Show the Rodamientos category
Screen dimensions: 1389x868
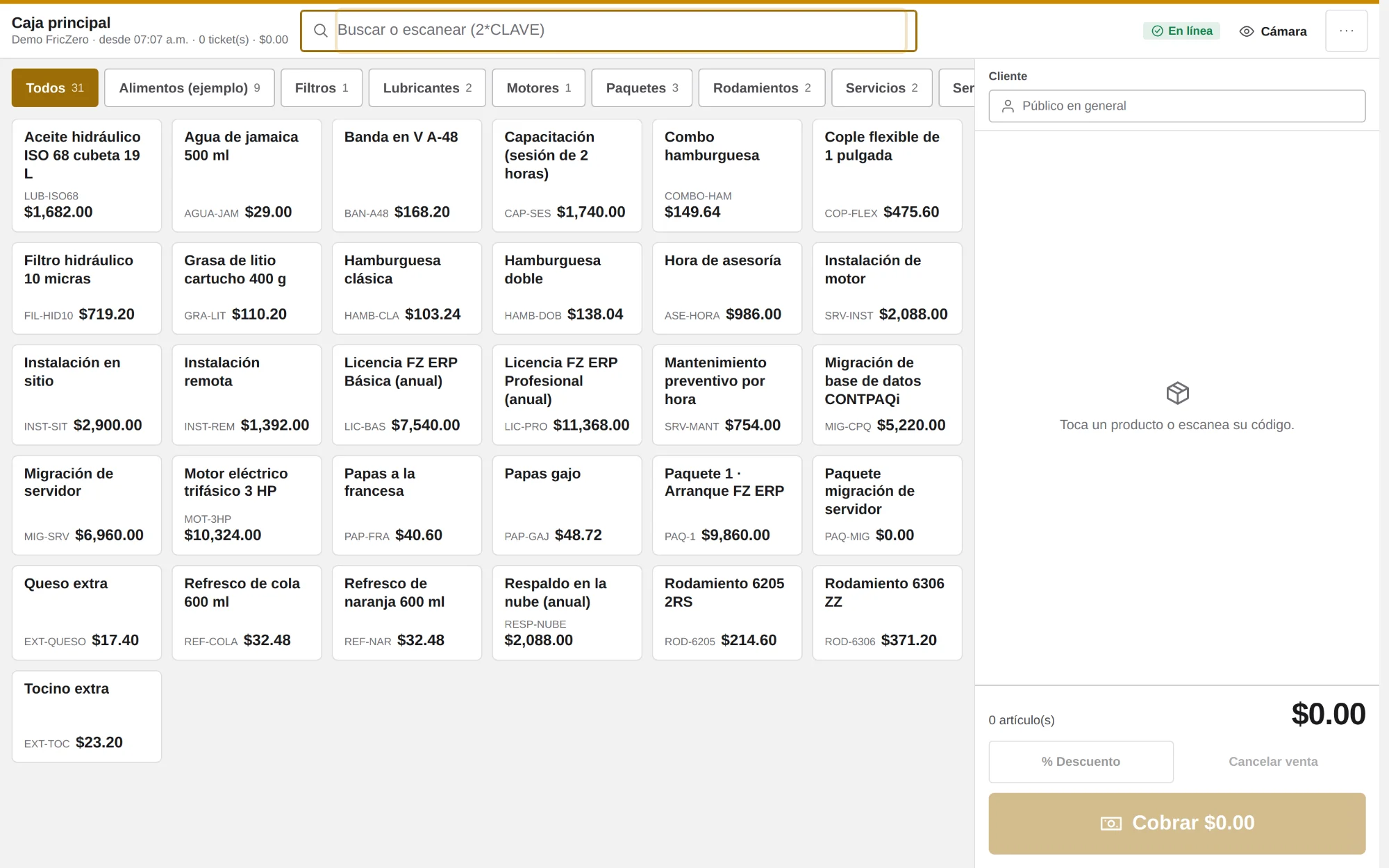762,87
